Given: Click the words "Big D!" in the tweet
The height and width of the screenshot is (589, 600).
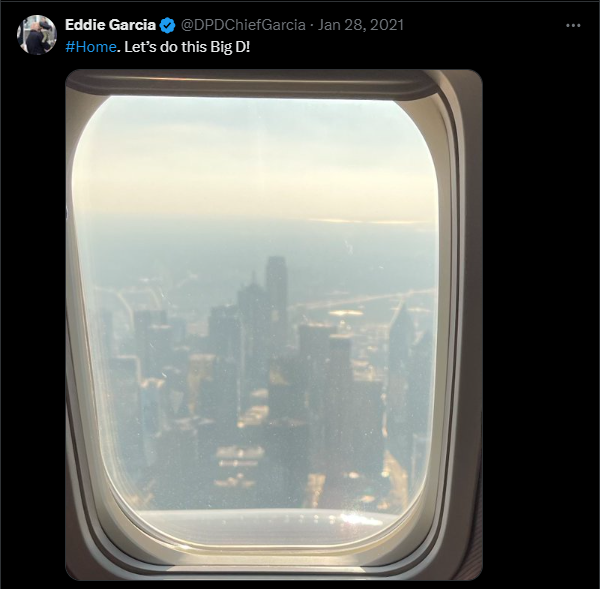Looking at the screenshot, I should (236, 47).
